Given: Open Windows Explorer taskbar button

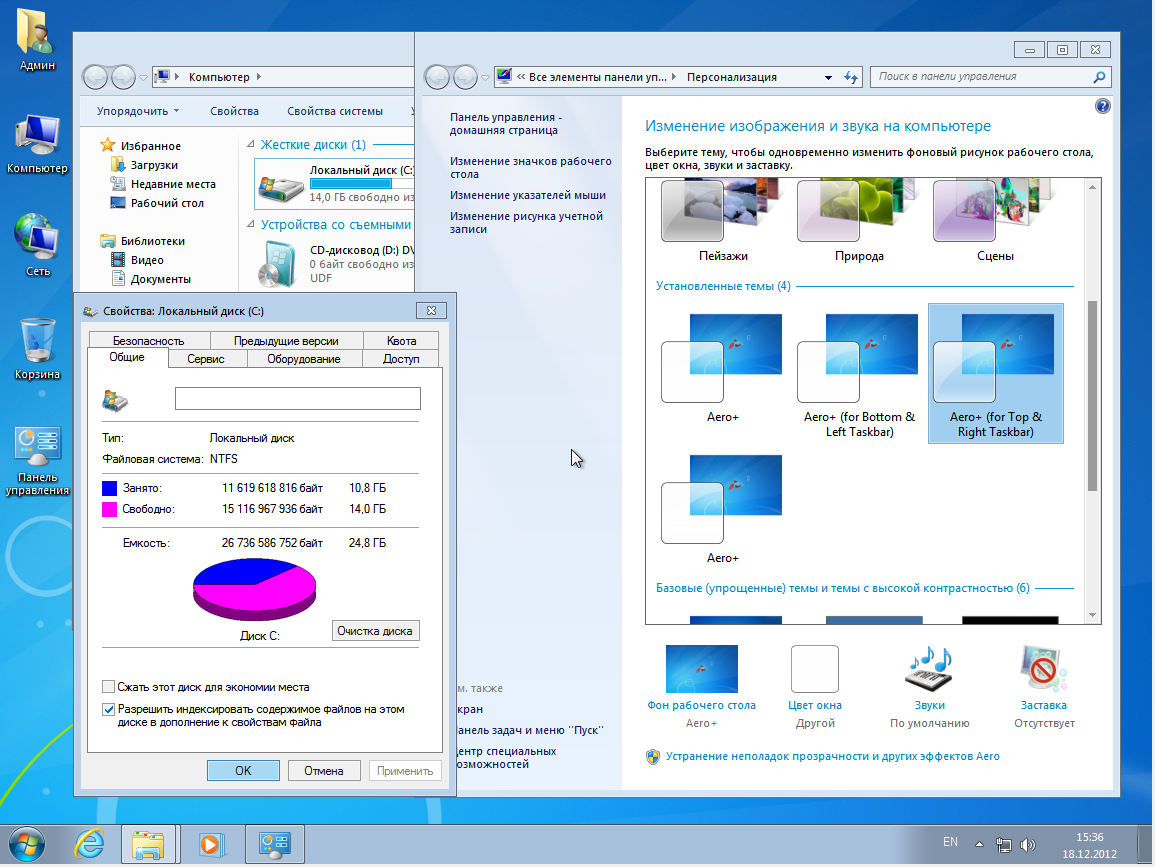Looking at the screenshot, I should click(149, 844).
